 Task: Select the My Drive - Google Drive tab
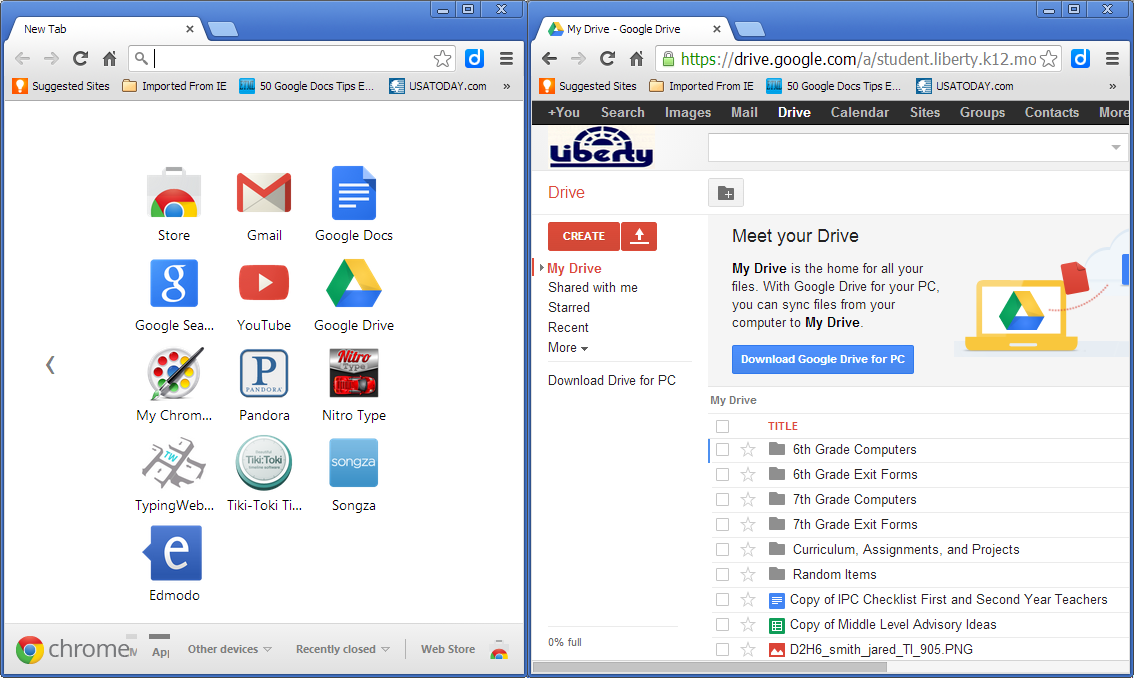[634, 29]
